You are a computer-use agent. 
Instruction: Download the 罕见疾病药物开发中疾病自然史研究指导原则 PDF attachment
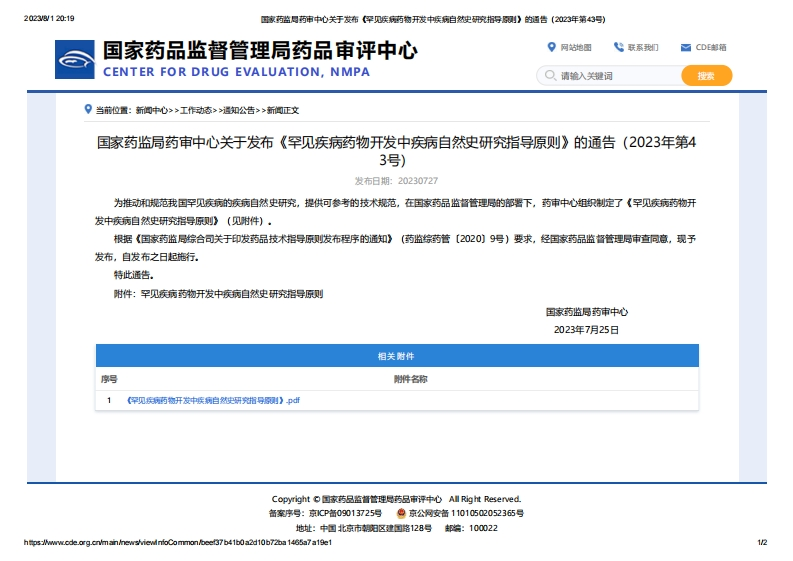(x=213, y=400)
